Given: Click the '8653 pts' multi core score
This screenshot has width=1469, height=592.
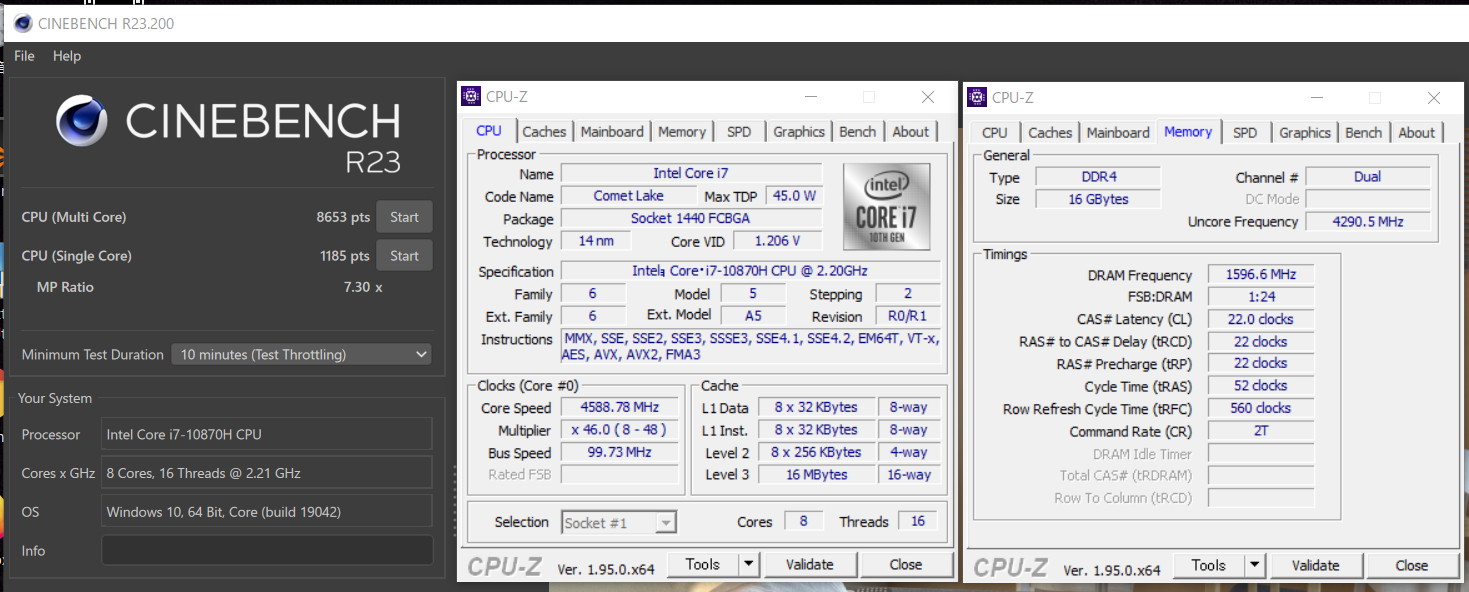Looking at the screenshot, I should [343, 217].
